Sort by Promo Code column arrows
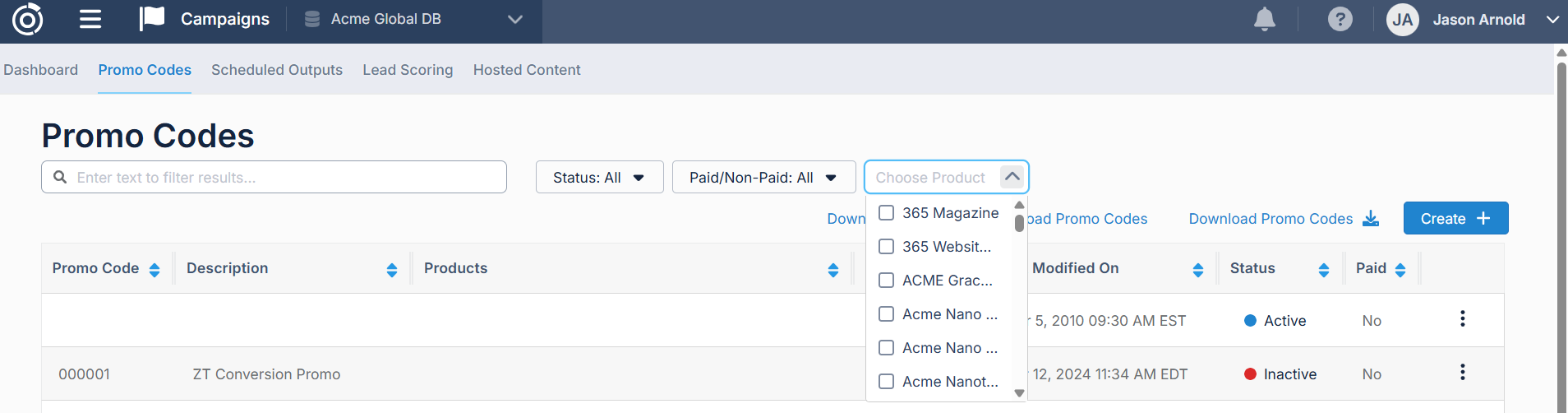This screenshot has height=413, width=1568. point(154,270)
